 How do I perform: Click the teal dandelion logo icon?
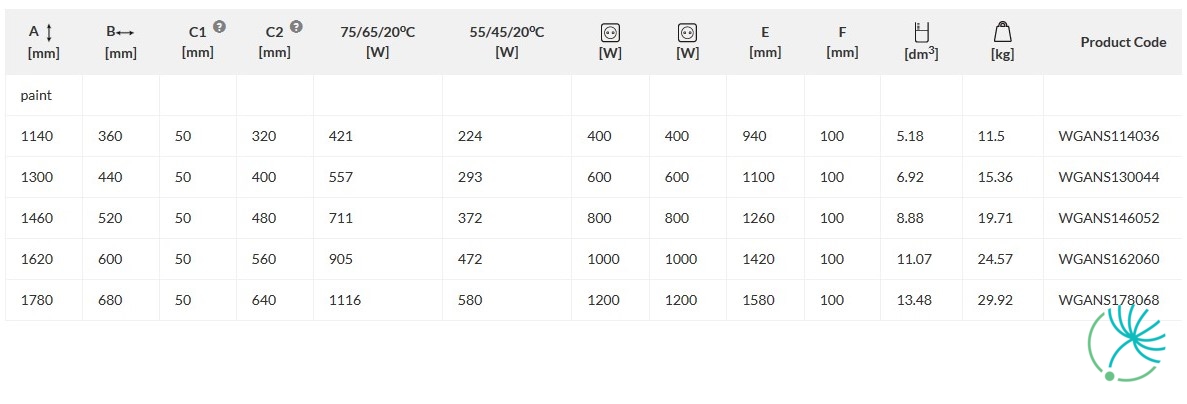click(x=1128, y=341)
